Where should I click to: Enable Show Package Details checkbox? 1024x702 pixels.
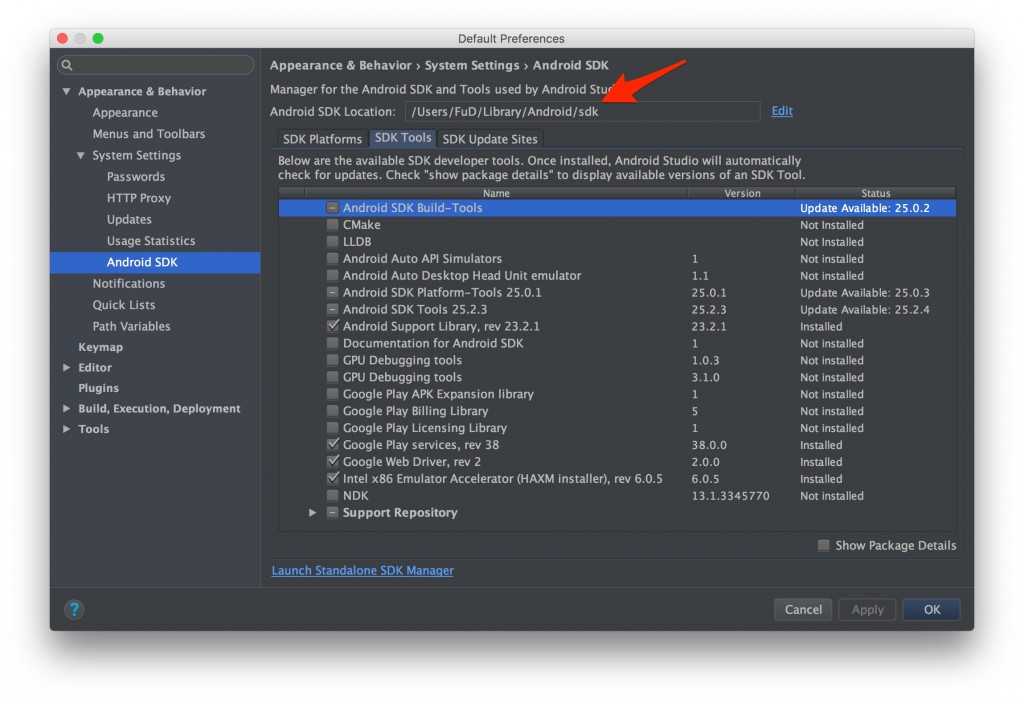tap(824, 545)
